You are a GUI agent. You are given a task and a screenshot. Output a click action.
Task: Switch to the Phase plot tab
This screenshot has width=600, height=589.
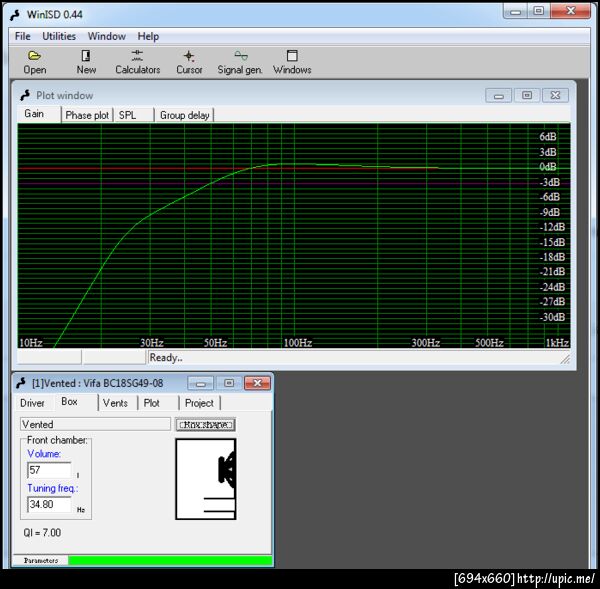coord(87,115)
